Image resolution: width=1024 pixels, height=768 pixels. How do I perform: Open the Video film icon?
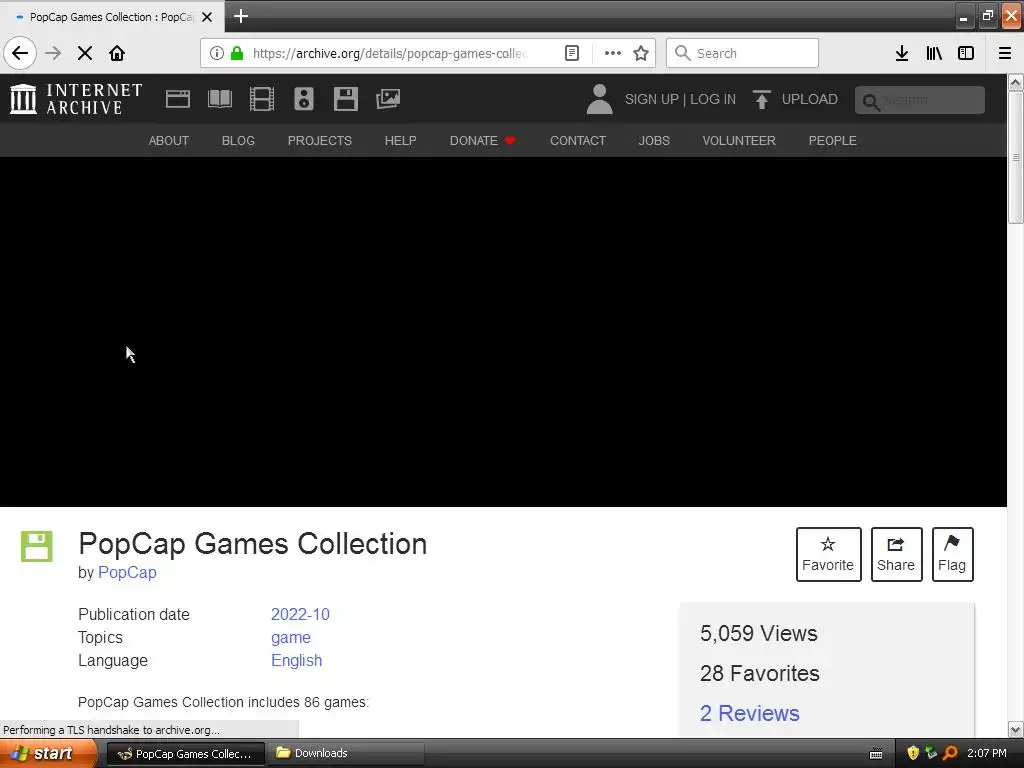pyautogui.click(x=262, y=99)
